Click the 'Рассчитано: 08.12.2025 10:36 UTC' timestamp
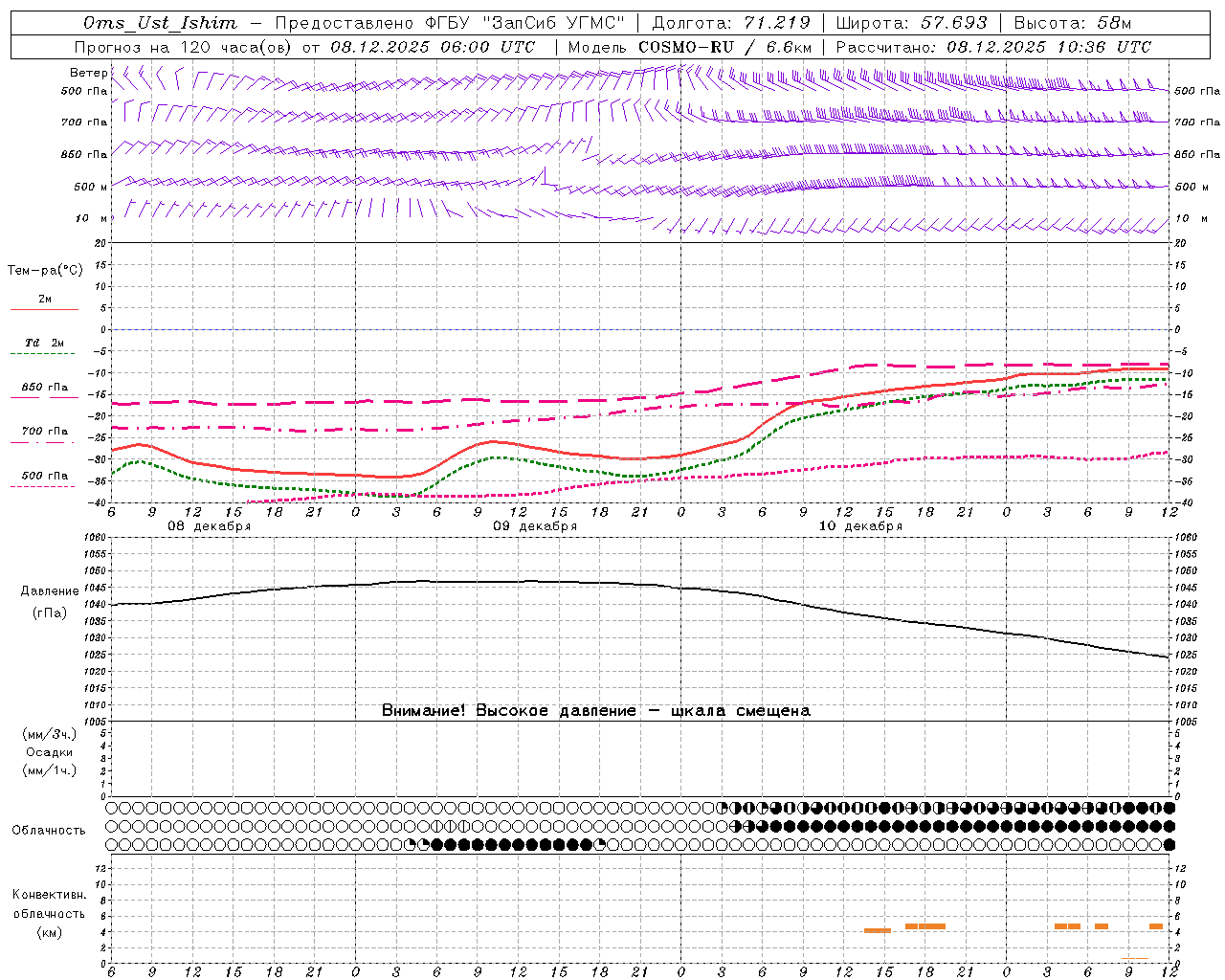This screenshot has height=980, width=1225. tap(993, 47)
